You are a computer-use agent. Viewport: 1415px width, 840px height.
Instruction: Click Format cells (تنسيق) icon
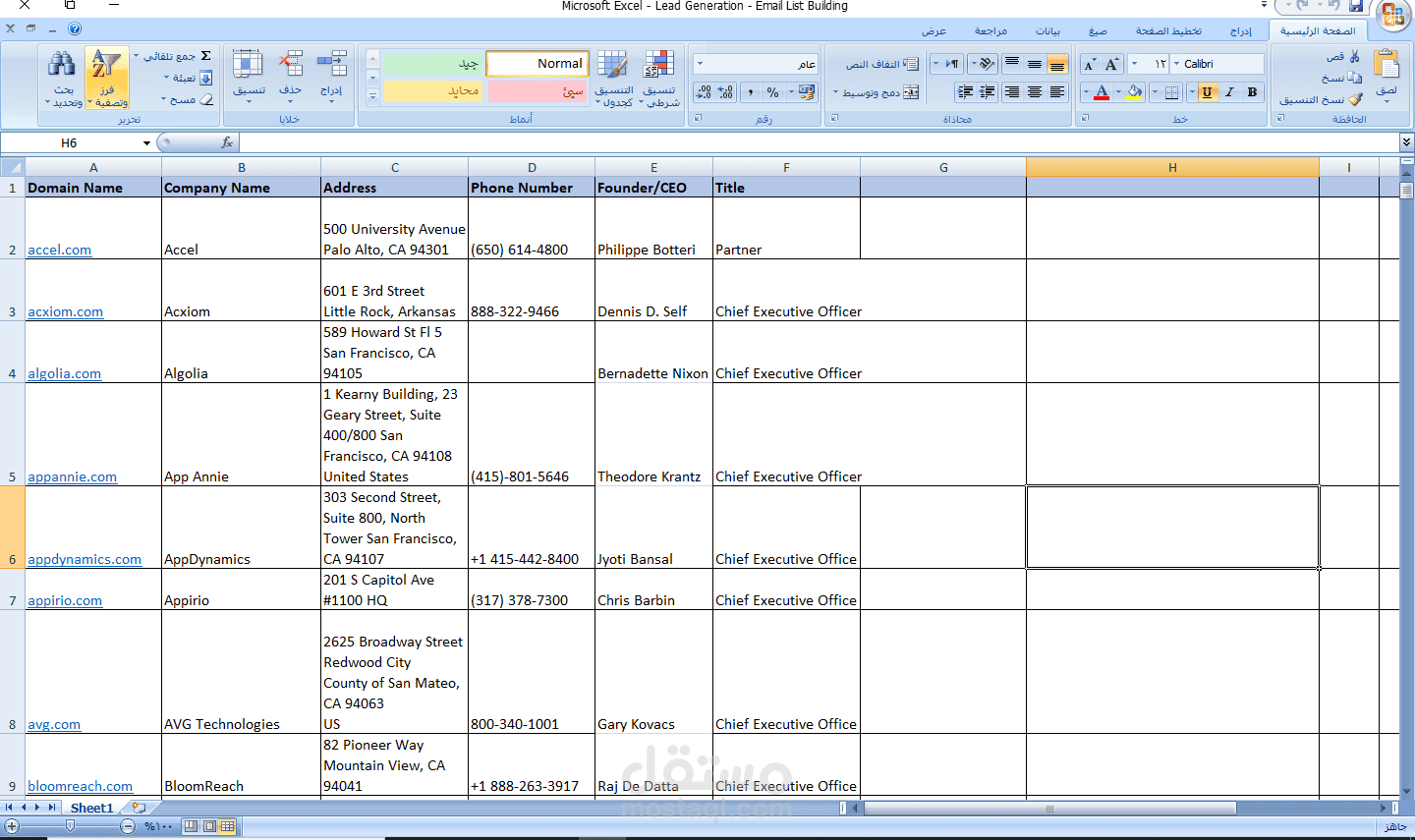(248, 65)
